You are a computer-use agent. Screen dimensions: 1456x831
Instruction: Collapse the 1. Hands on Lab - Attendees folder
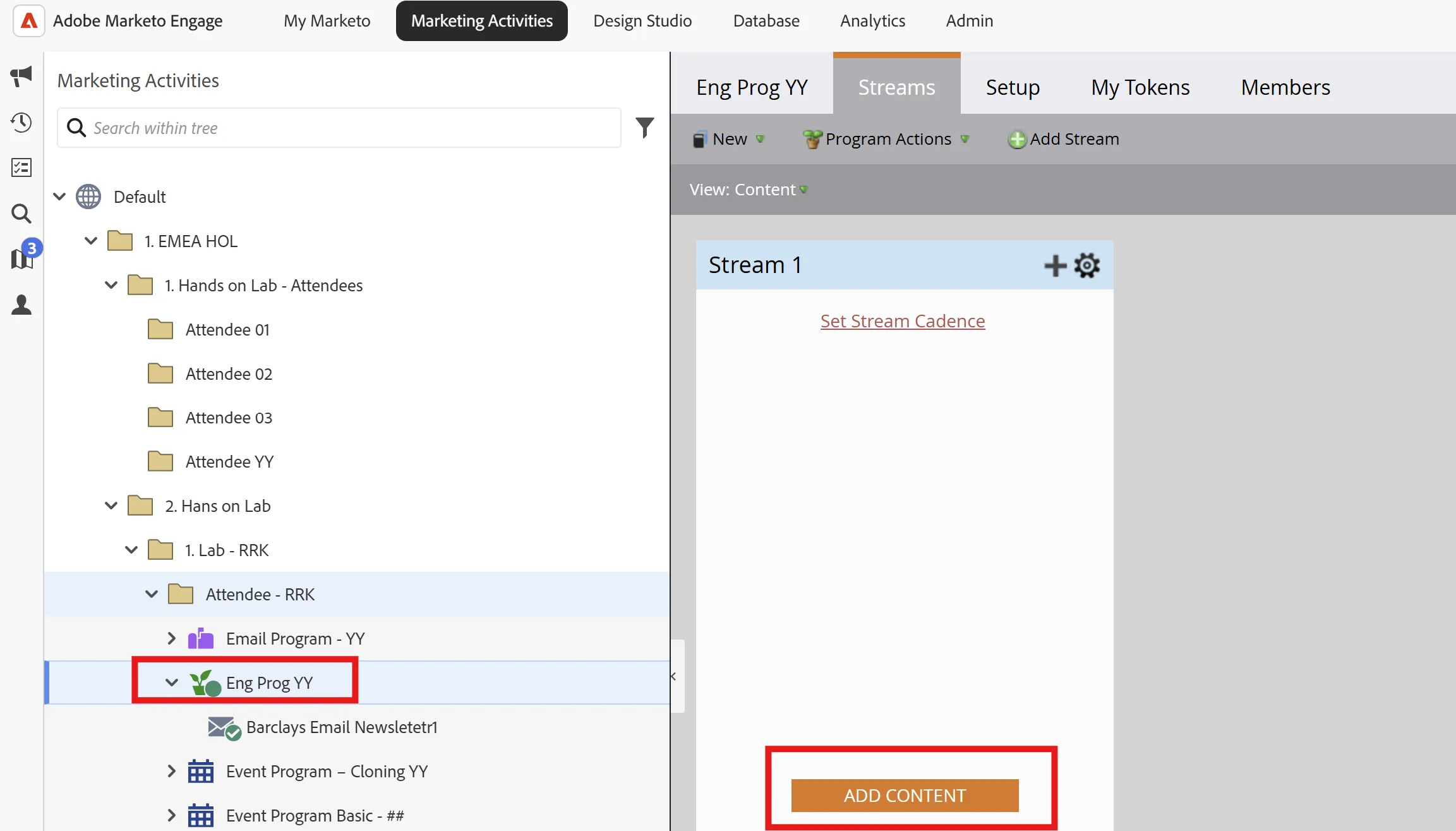click(x=111, y=285)
